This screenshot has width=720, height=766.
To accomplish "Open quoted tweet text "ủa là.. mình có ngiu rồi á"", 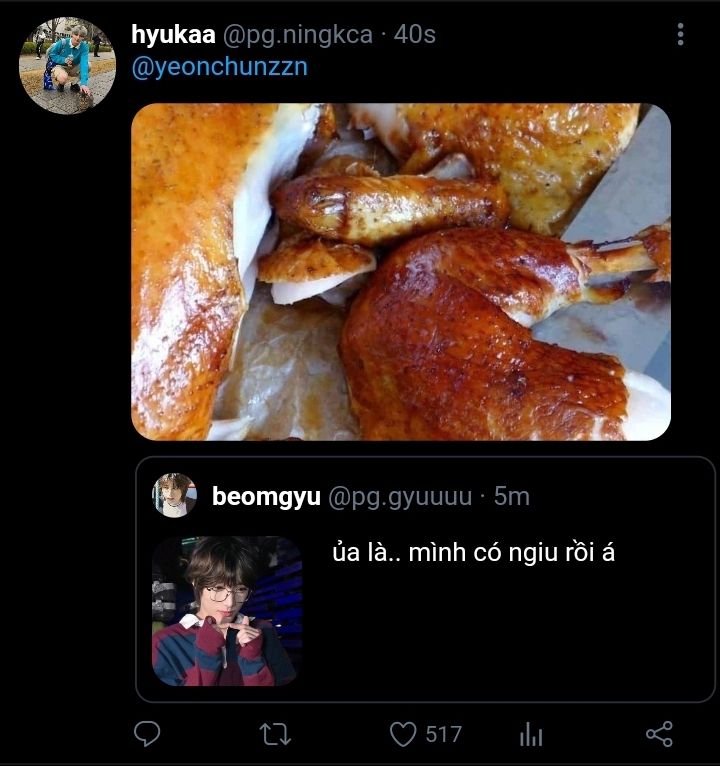I will pyautogui.click(x=473, y=552).
